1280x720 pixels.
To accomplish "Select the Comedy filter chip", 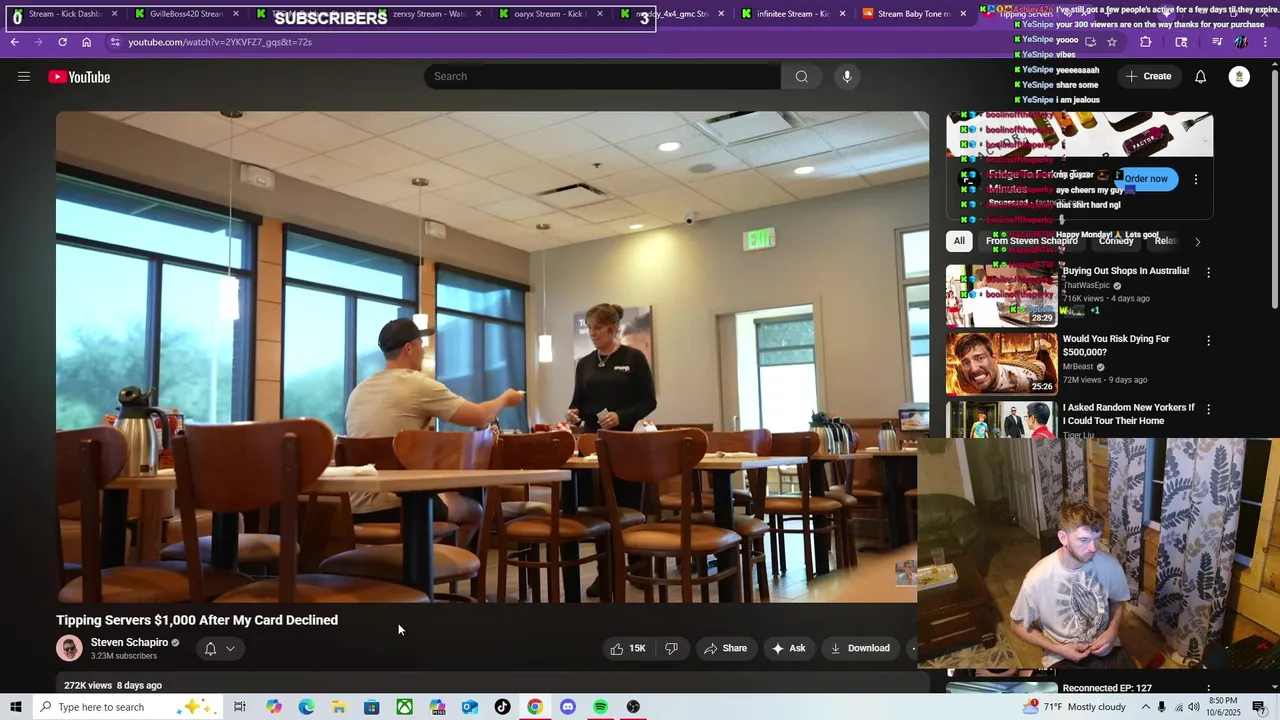I will pos(1116,241).
